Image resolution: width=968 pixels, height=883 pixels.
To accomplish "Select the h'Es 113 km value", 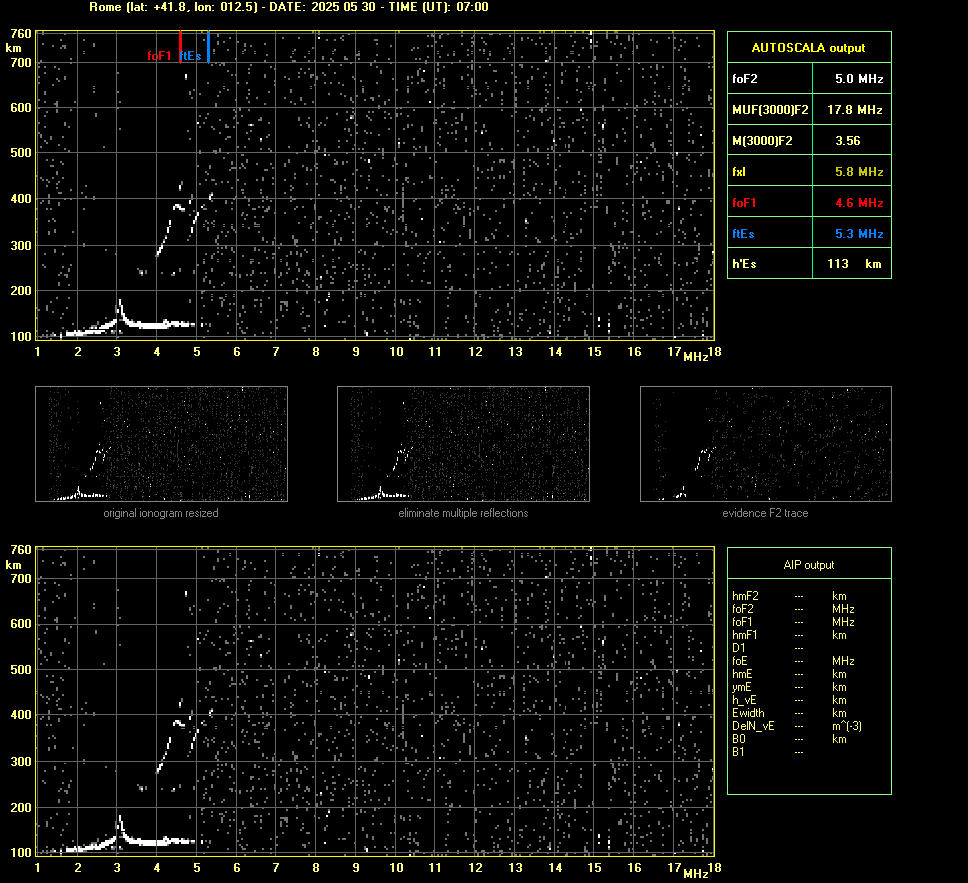I will click(x=854, y=264).
